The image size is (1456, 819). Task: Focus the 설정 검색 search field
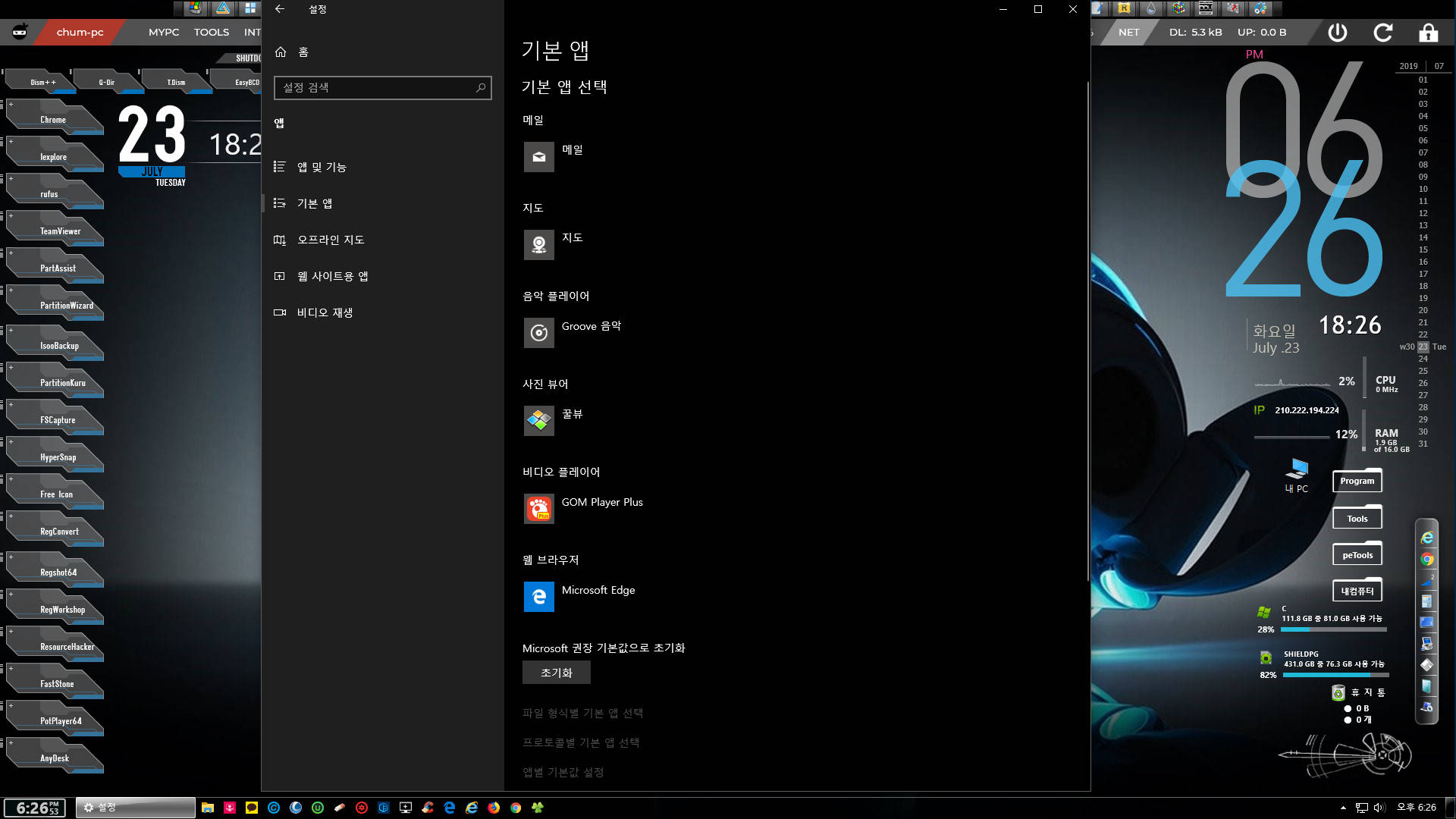(x=382, y=88)
